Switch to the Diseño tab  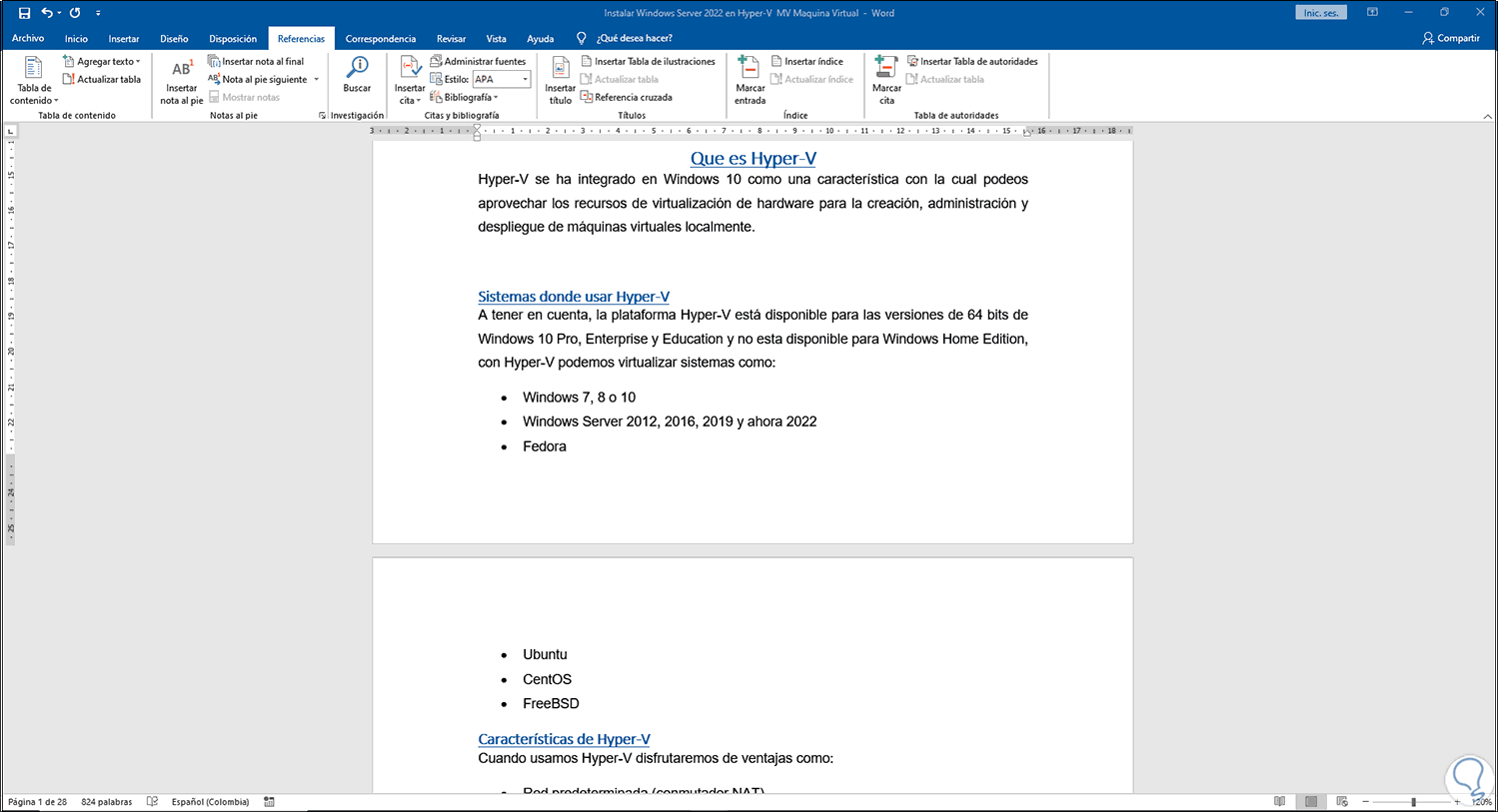tap(174, 38)
